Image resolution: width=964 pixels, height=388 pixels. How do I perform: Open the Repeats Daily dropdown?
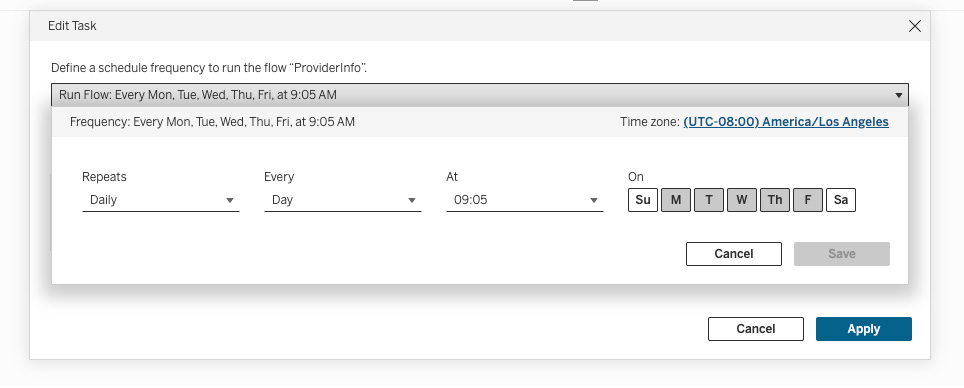[160, 200]
